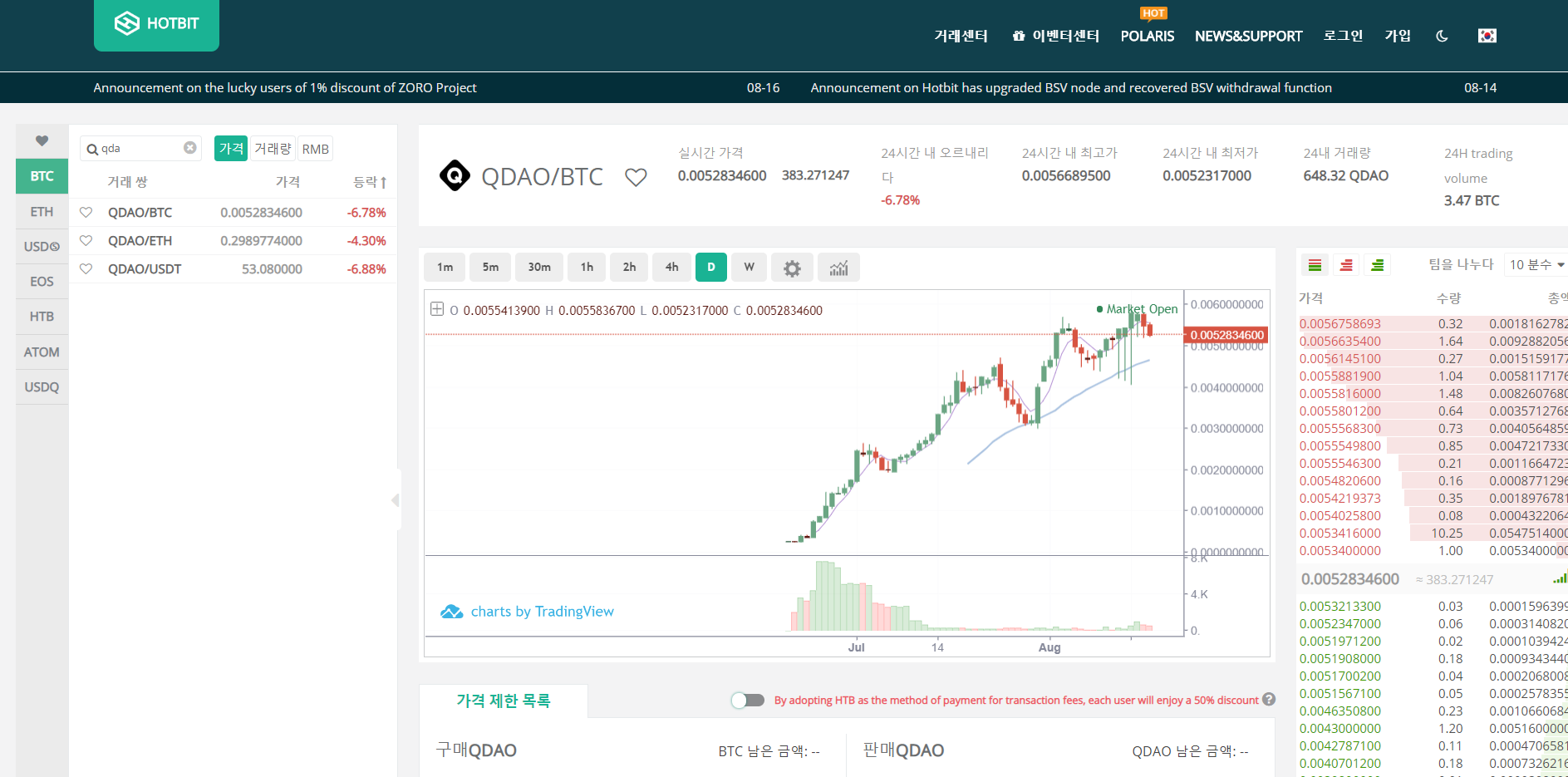This screenshot has width=1568, height=777.
Task: Favorite the QDAO/USDT row heart
Action: [x=86, y=269]
